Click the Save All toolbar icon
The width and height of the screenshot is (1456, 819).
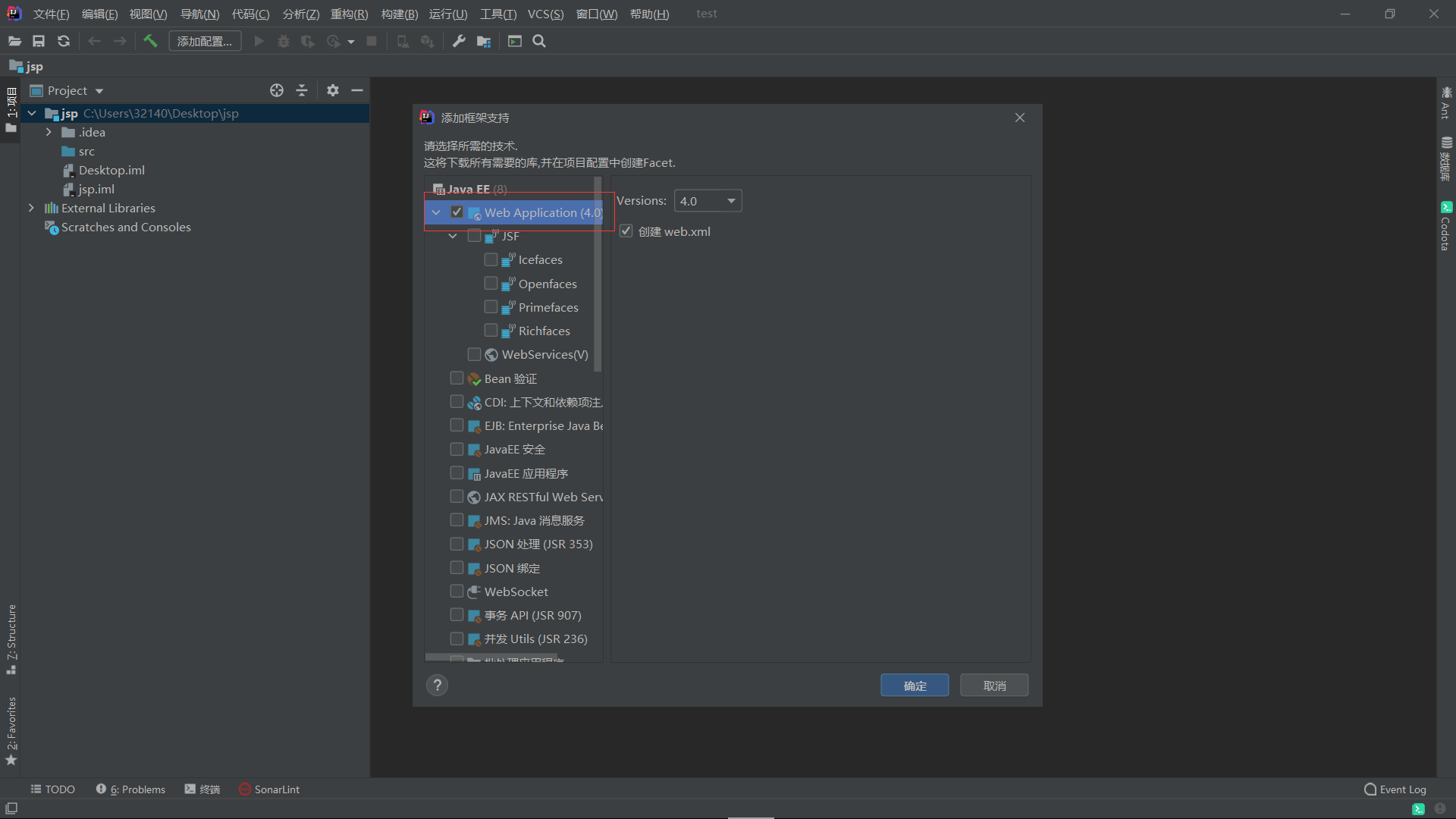click(x=39, y=41)
